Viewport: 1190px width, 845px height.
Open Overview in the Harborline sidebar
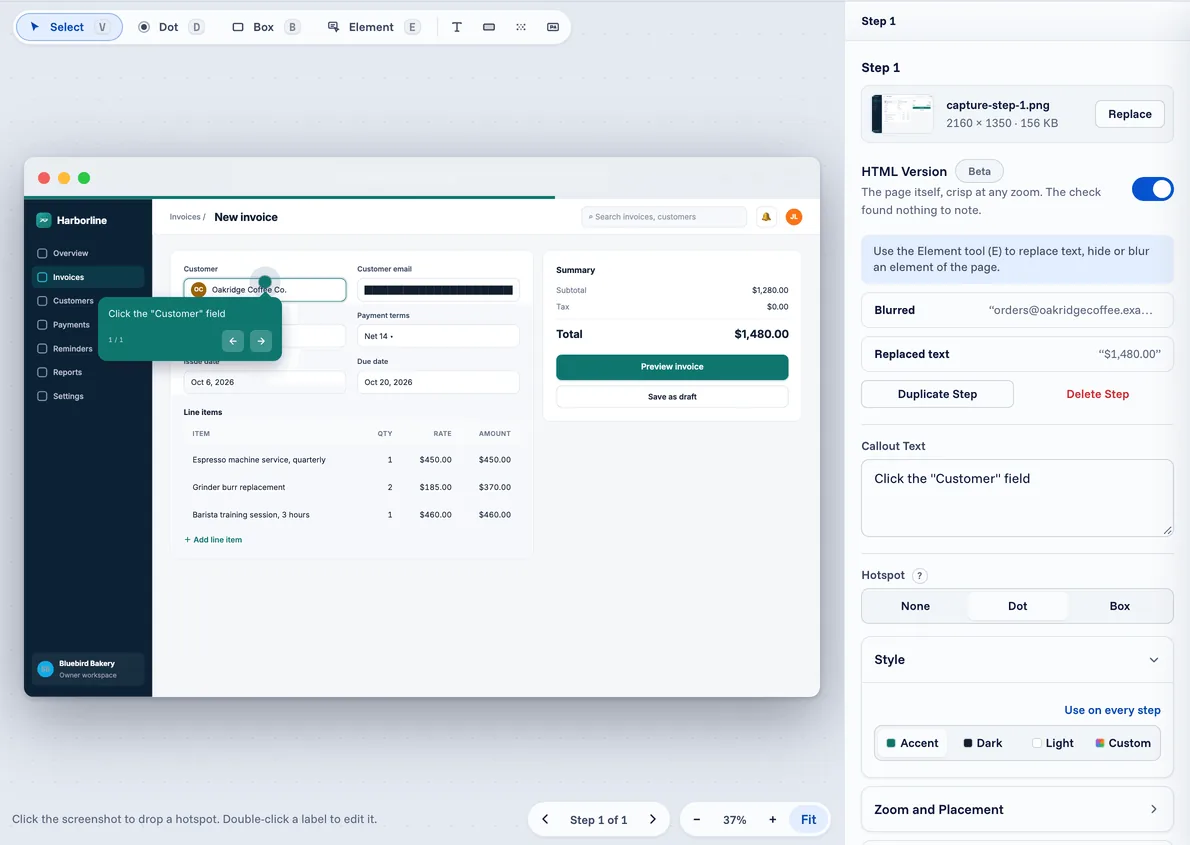[88, 254]
